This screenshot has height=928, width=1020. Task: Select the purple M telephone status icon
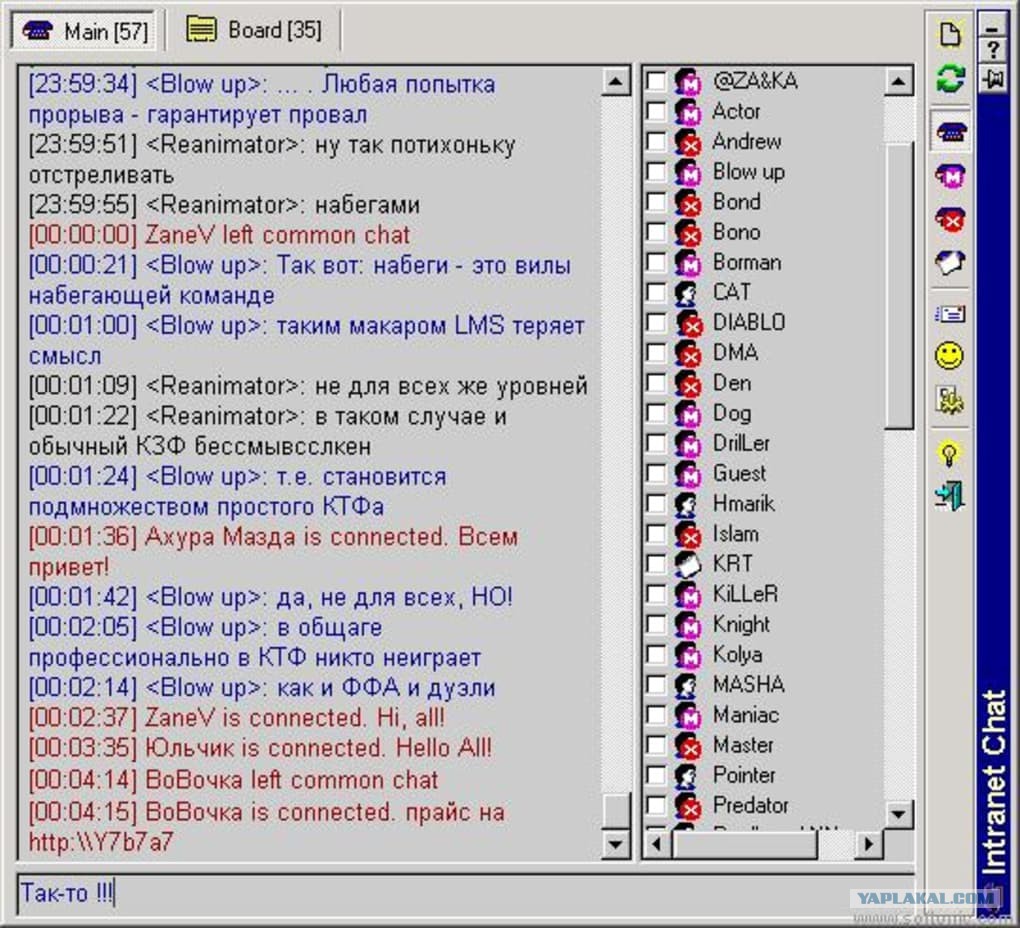(x=951, y=176)
